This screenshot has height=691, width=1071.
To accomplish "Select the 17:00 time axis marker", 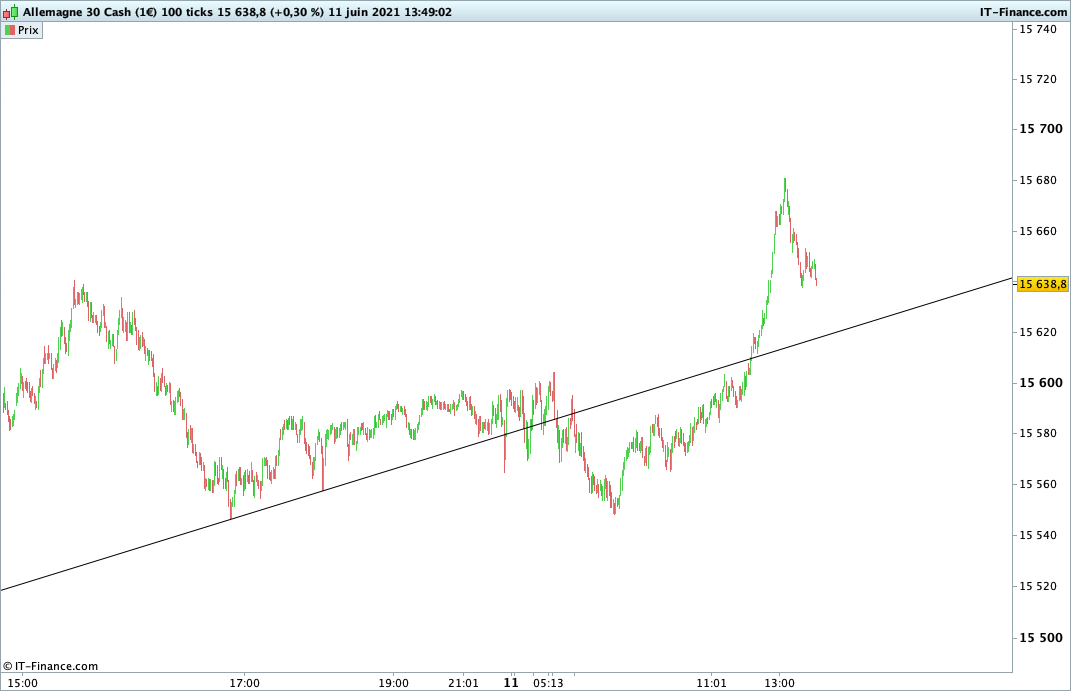I will point(245,683).
